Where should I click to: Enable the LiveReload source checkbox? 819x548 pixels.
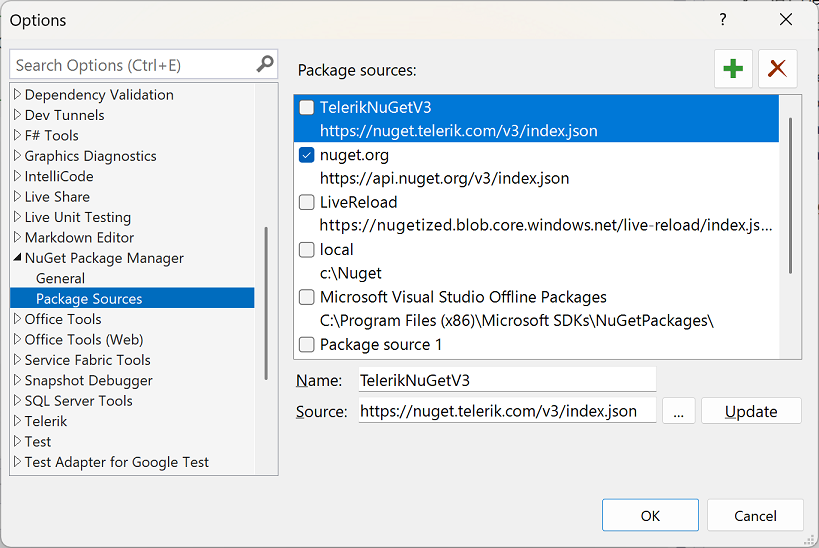pos(307,202)
